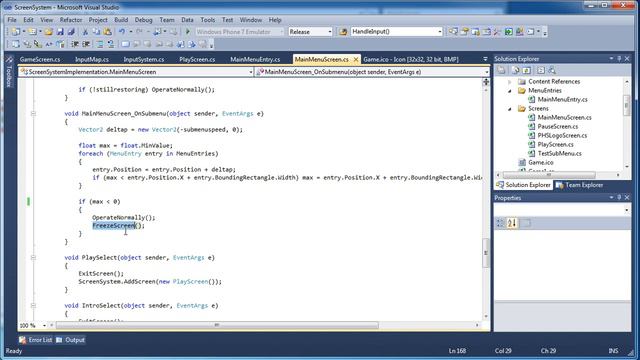Switch to the PlayScreen.cs tab
The image size is (640, 360).
[197, 59]
